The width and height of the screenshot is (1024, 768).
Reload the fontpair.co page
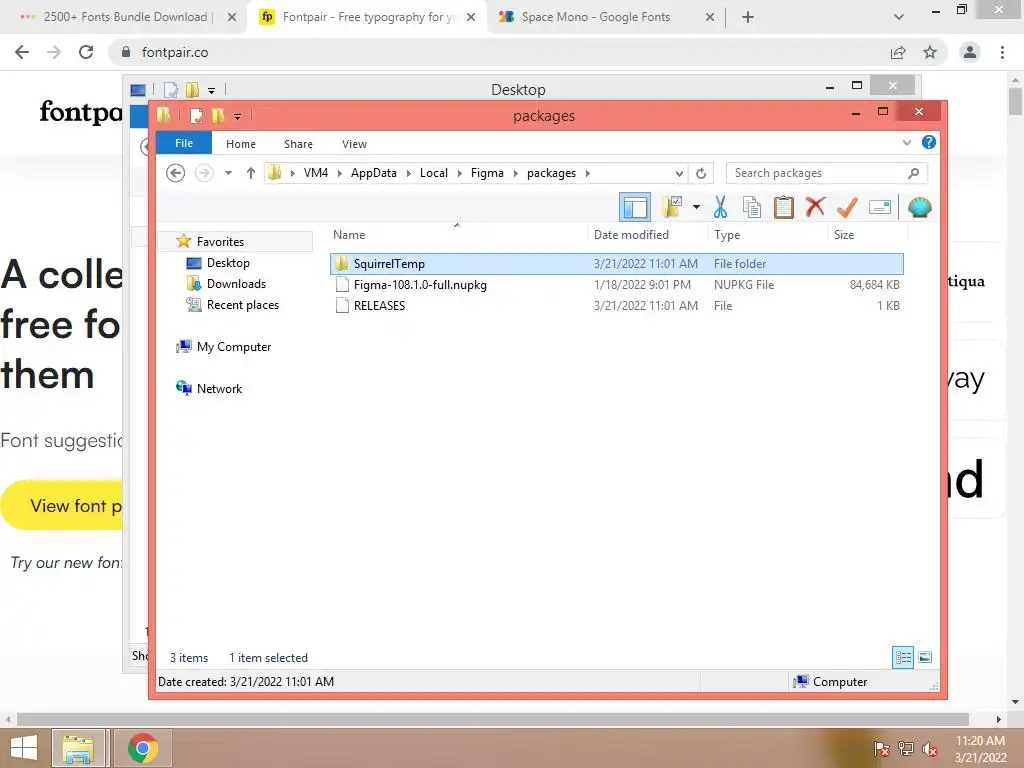pos(86,52)
